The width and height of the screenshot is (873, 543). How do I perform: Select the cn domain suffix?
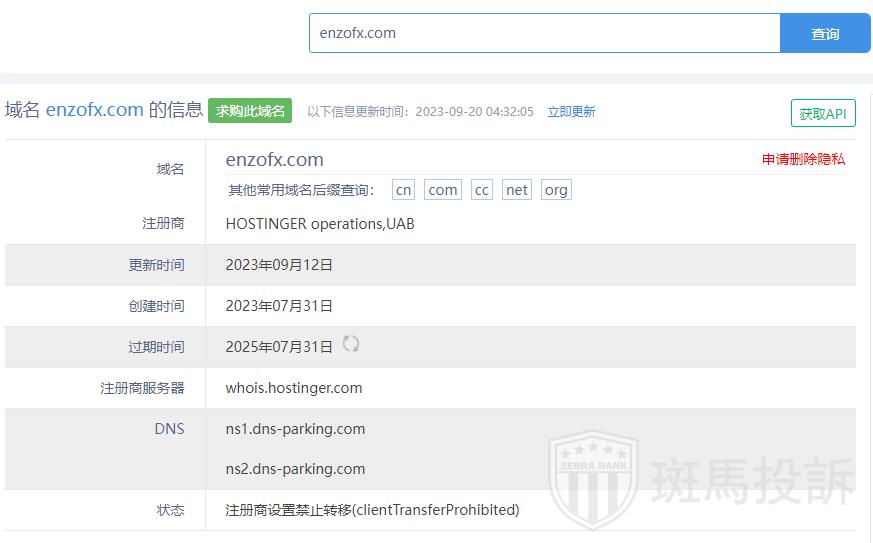point(403,190)
